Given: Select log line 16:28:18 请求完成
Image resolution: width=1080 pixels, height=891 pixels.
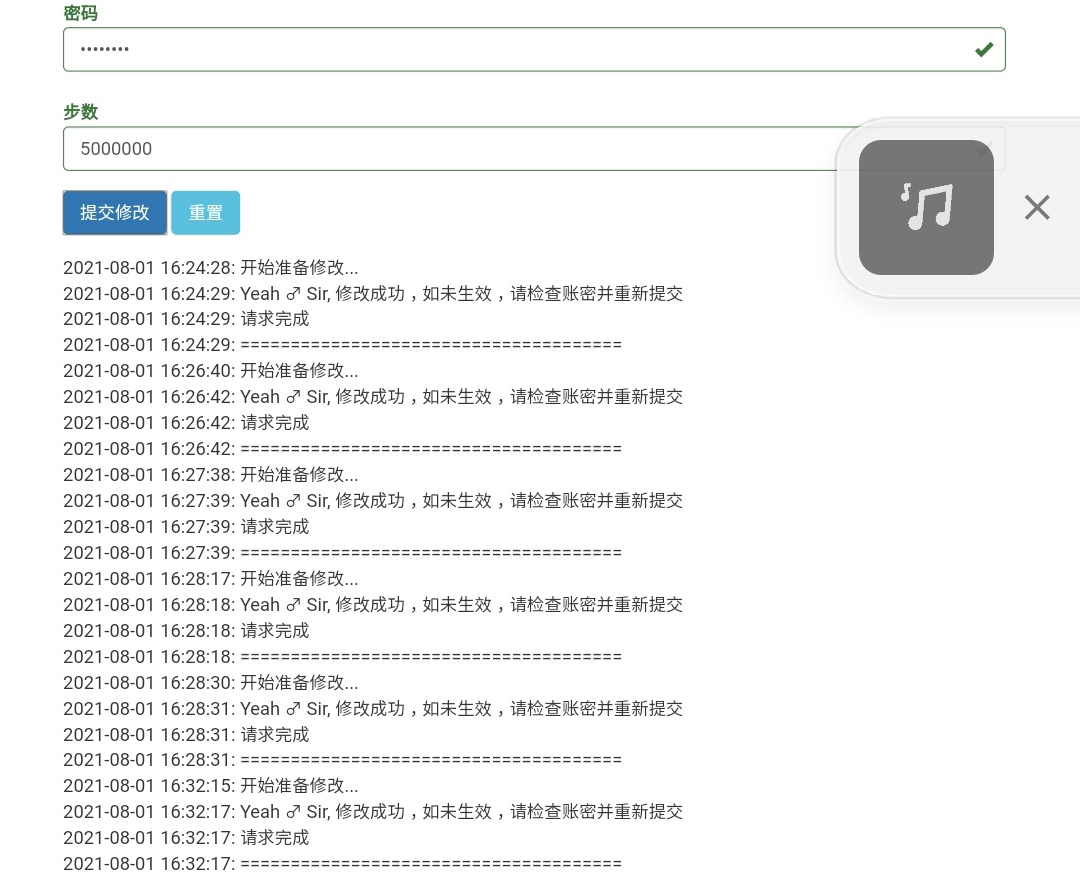Looking at the screenshot, I should tap(186, 631).
